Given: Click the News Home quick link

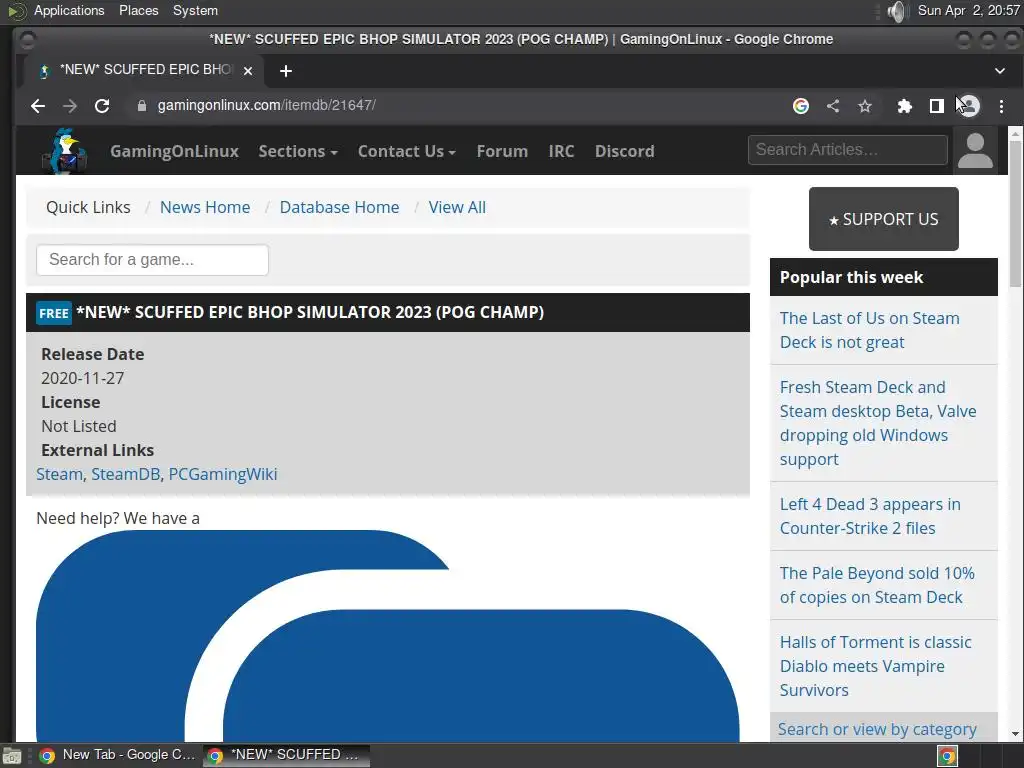Looking at the screenshot, I should [x=205, y=207].
